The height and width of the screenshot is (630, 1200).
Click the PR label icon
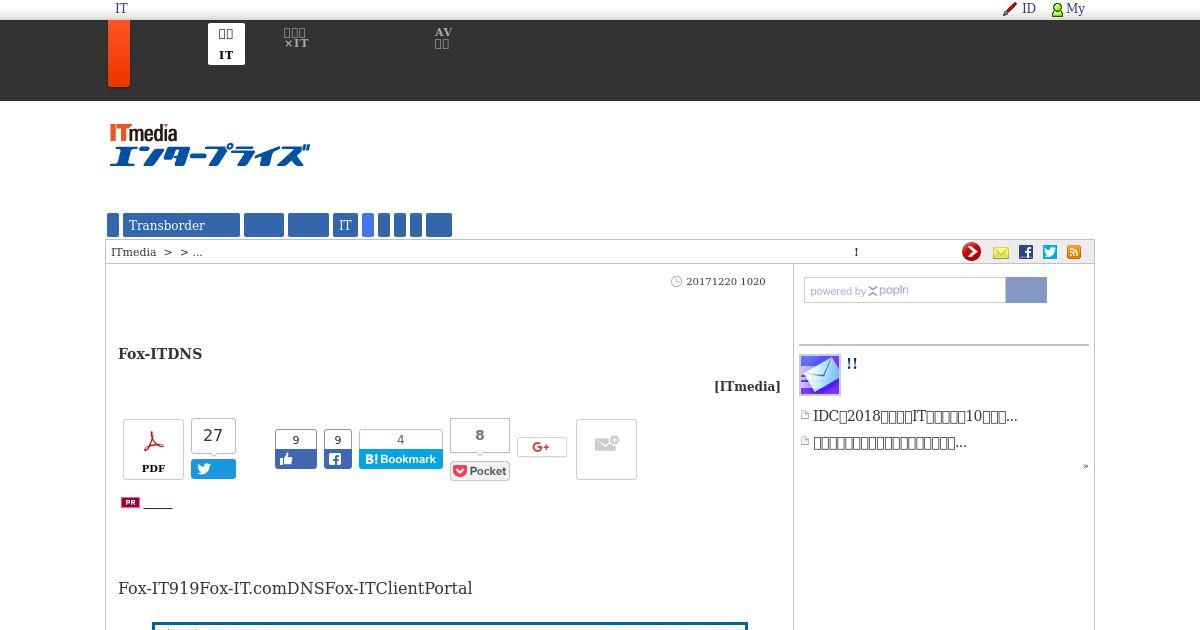click(x=130, y=502)
